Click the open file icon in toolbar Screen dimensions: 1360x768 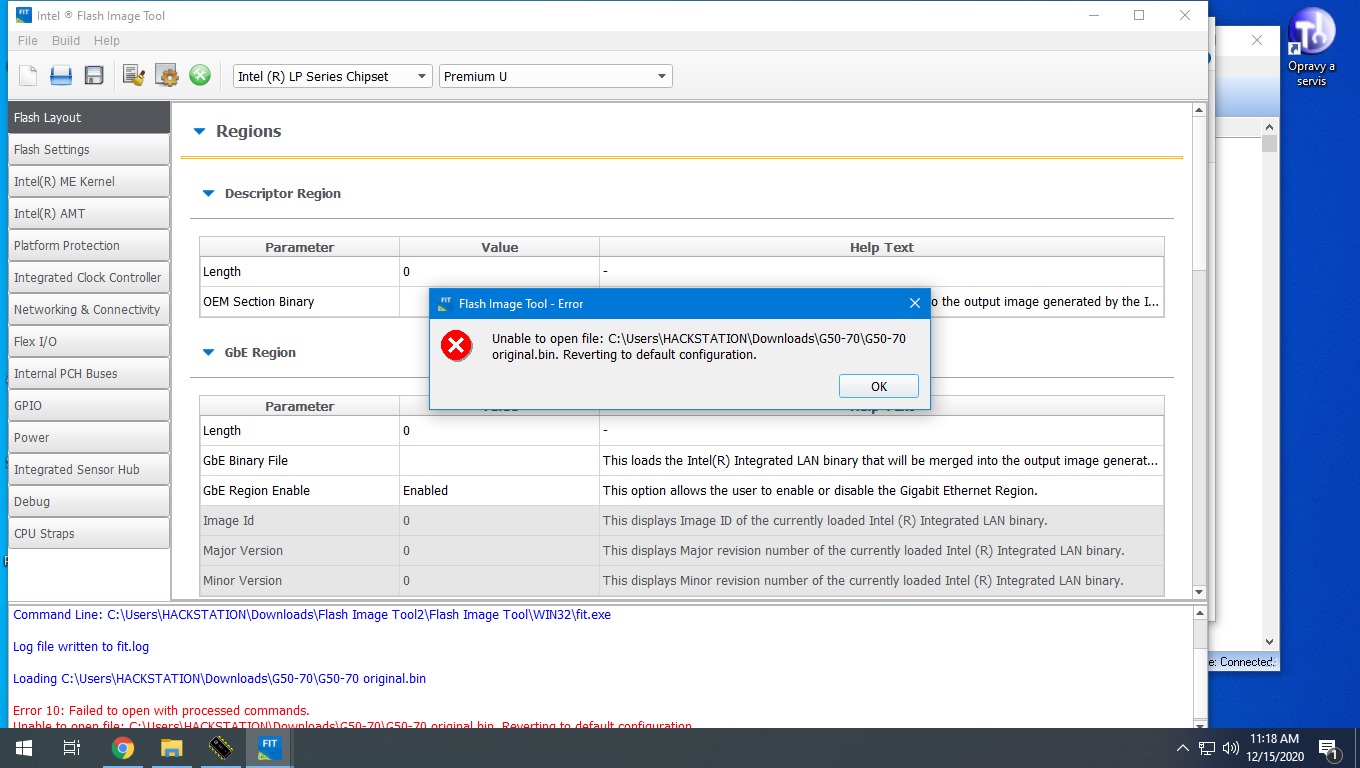[61, 76]
